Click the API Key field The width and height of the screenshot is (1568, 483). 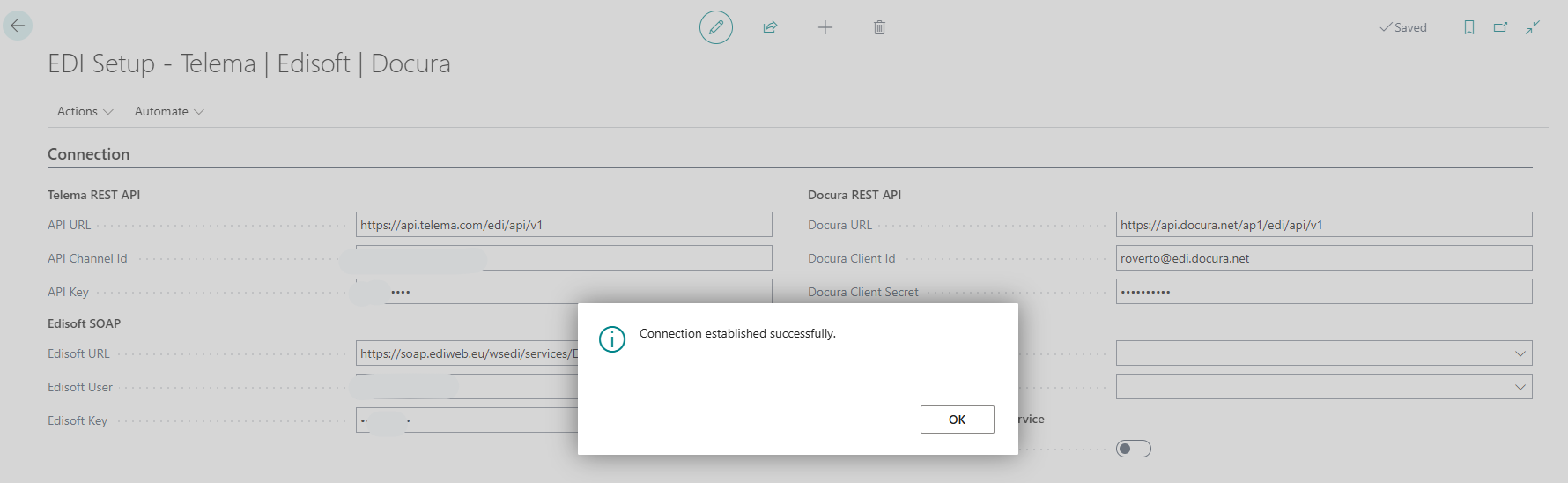[x=564, y=292]
